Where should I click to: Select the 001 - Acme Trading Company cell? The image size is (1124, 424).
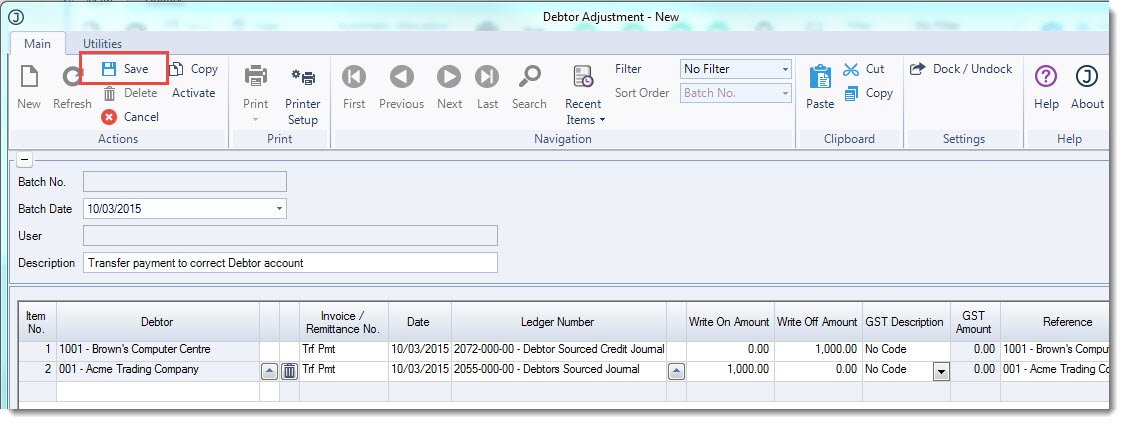[158, 369]
